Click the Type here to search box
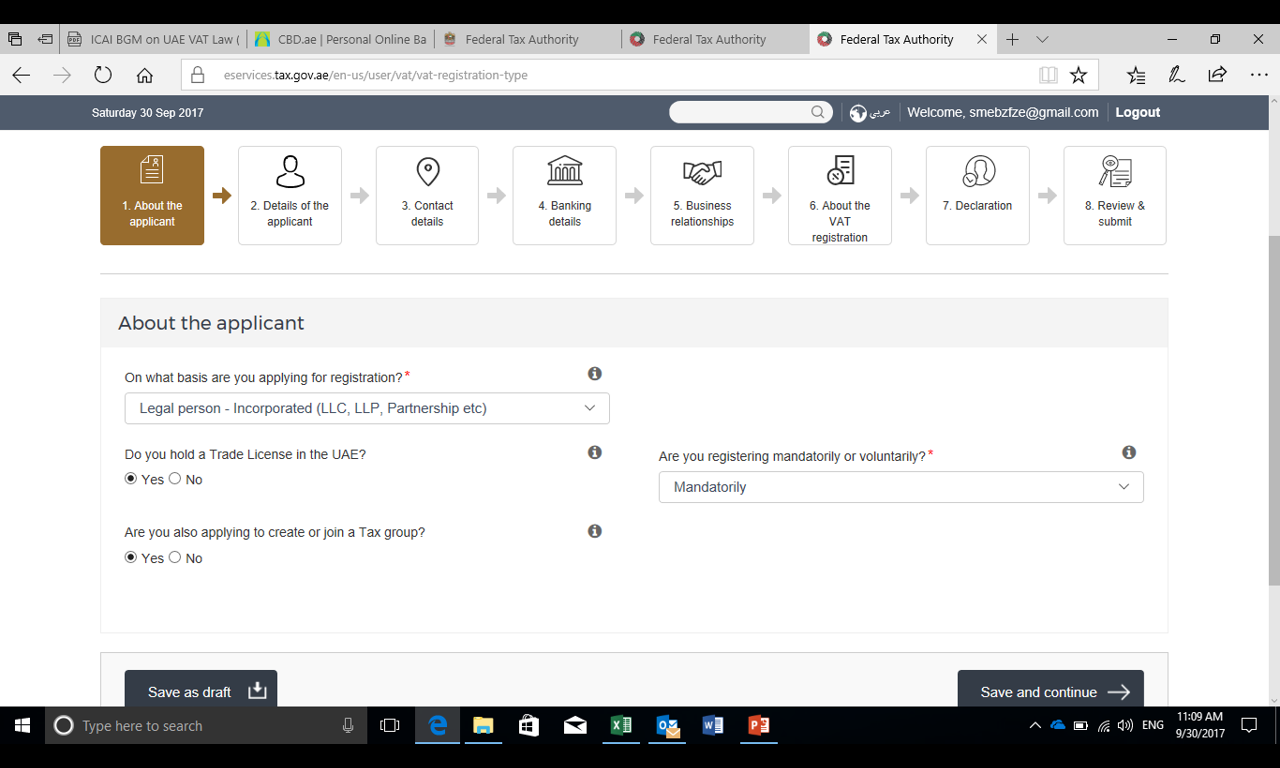 pyautogui.click(x=205, y=726)
